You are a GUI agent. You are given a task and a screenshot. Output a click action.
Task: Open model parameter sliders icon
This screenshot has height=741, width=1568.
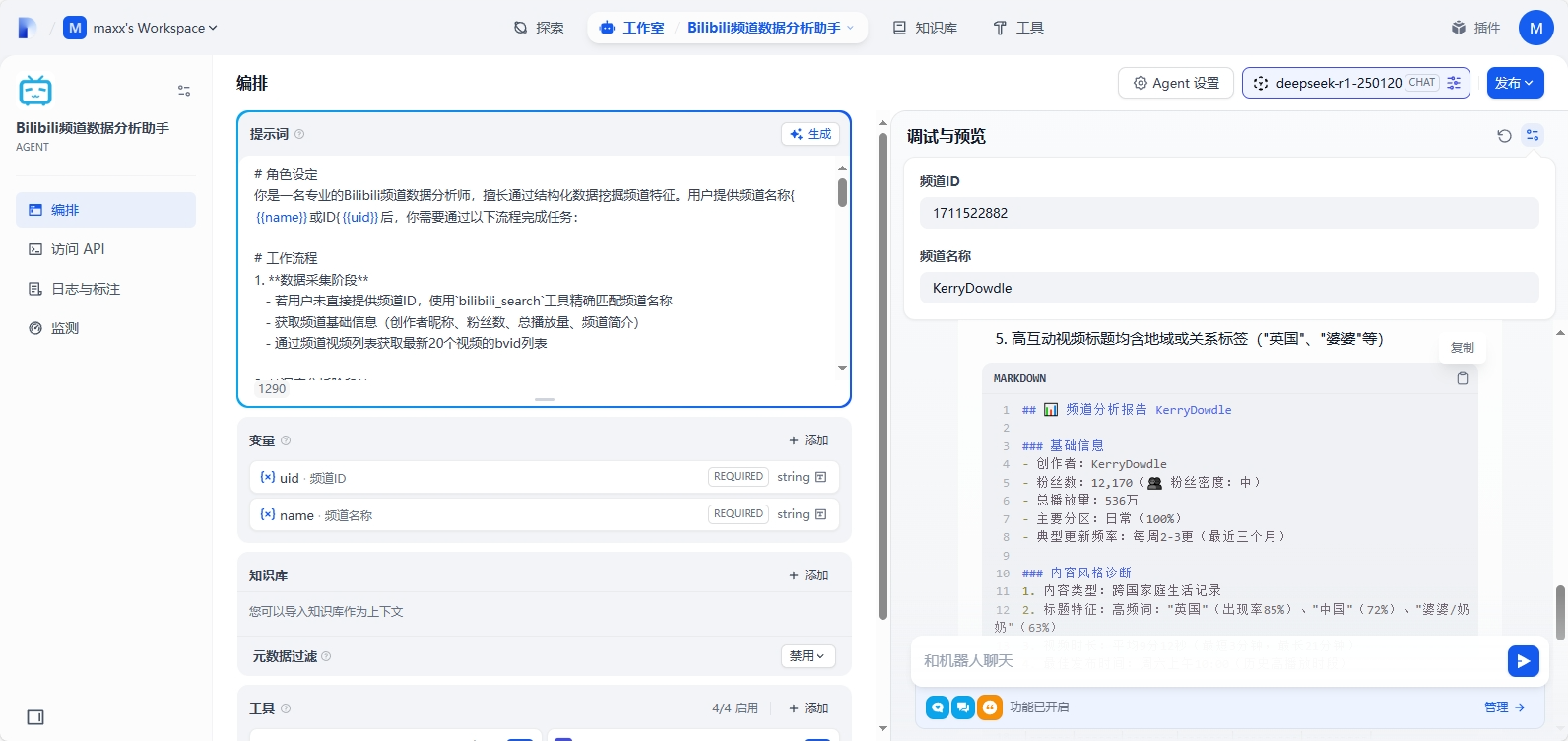1454,83
